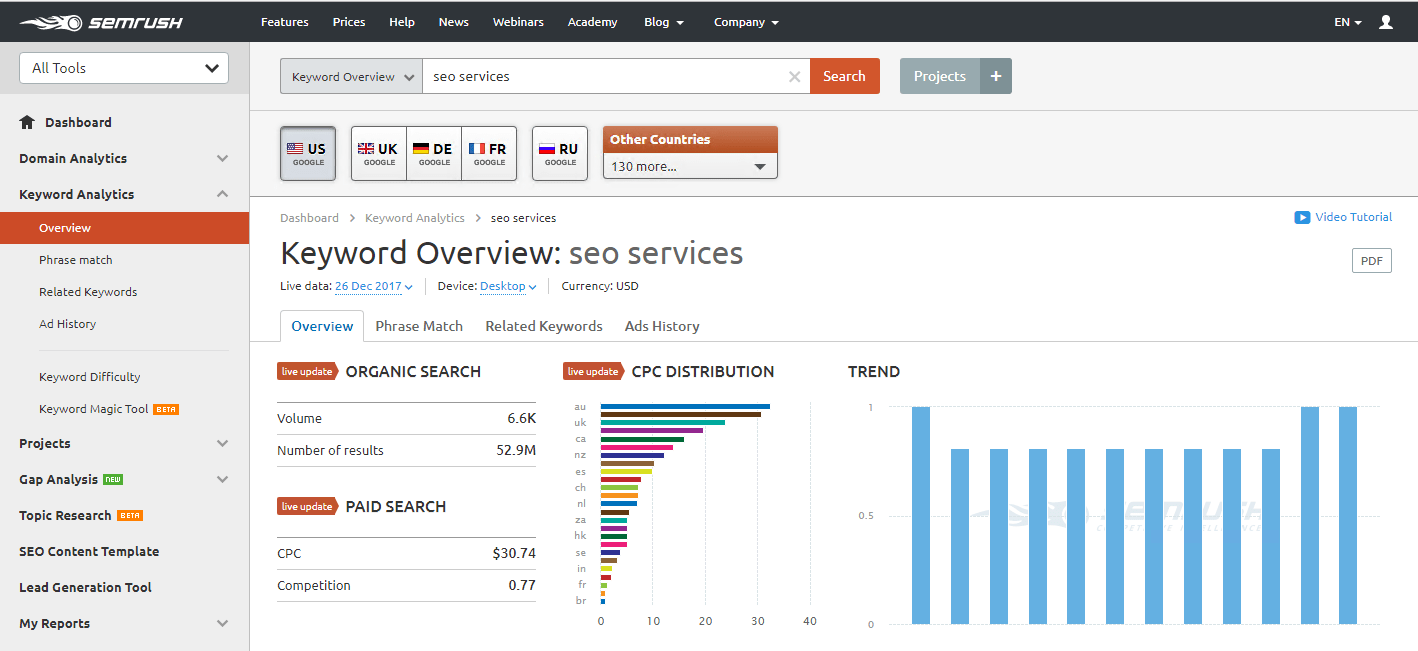
Task: Click the Video Tutorial play icon
Action: 1302,217
